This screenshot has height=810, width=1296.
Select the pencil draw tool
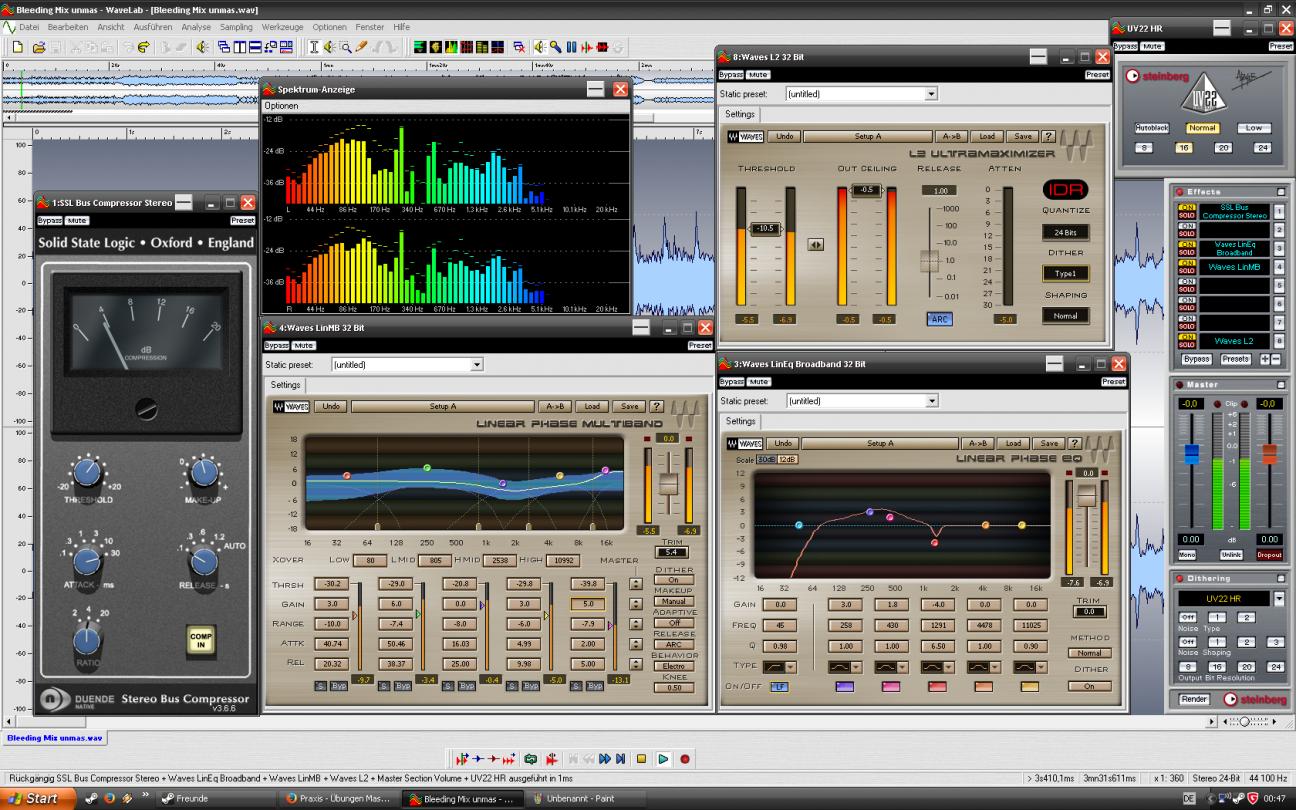click(x=361, y=47)
